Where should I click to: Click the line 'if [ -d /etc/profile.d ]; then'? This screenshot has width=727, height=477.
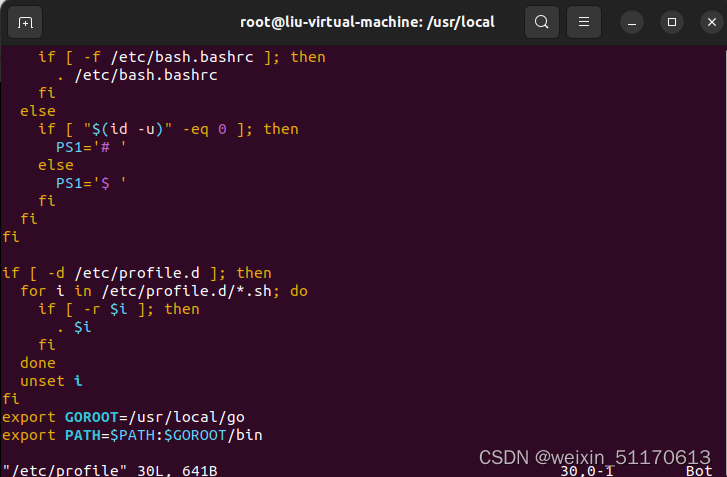[x=137, y=273]
